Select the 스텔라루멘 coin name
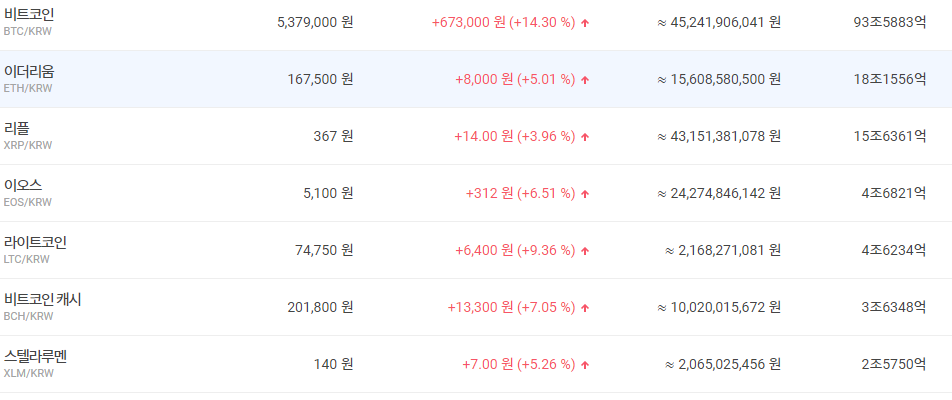The height and width of the screenshot is (400, 952). point(35,356)
